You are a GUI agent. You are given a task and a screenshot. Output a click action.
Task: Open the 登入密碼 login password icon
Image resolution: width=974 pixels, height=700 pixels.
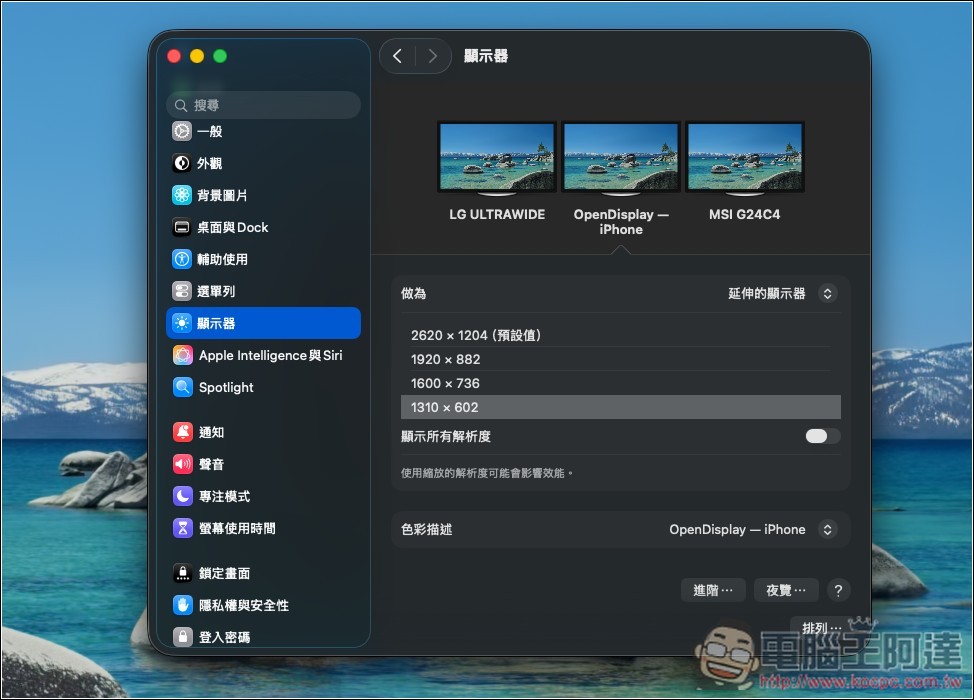[x=183, y=637]
